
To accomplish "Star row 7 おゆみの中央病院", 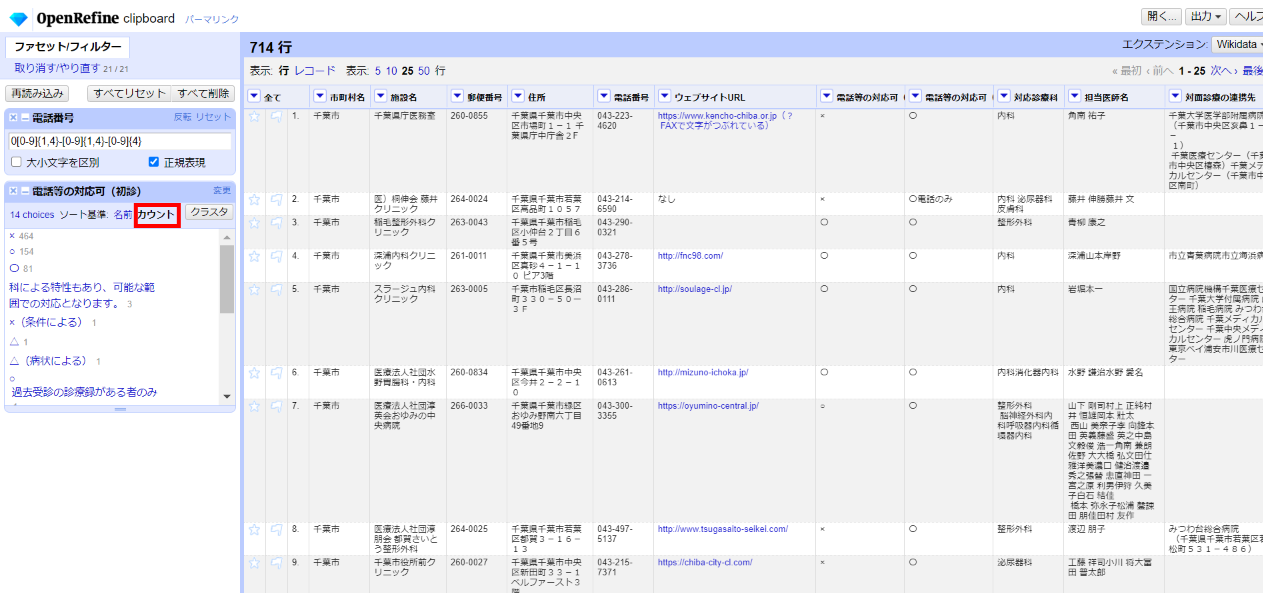I will [254, 406].
